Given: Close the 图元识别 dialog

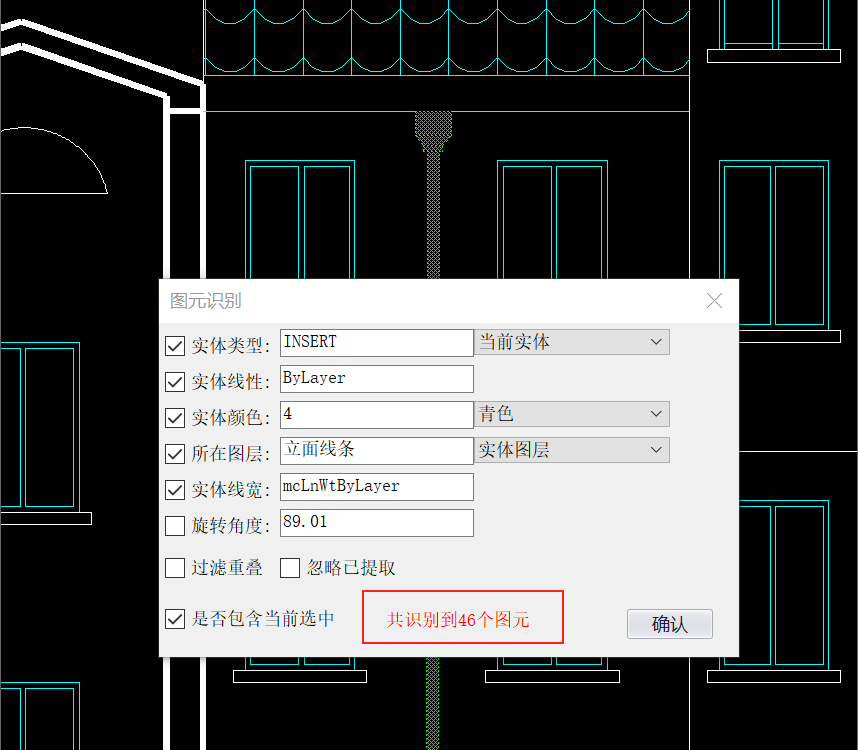Looking at the screenshot, I should click(x=714, y=300).
